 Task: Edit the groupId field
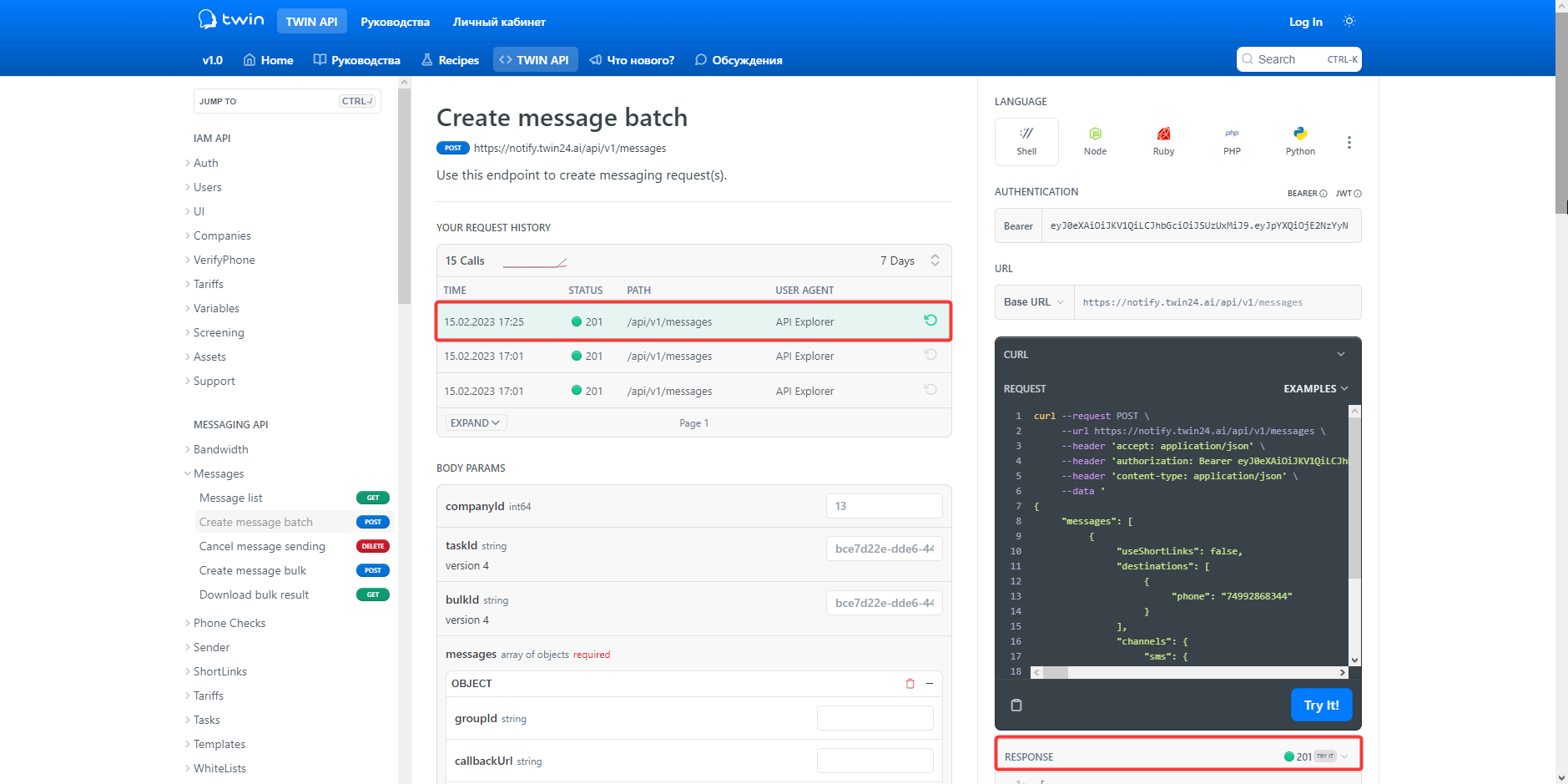coord(875,718)
